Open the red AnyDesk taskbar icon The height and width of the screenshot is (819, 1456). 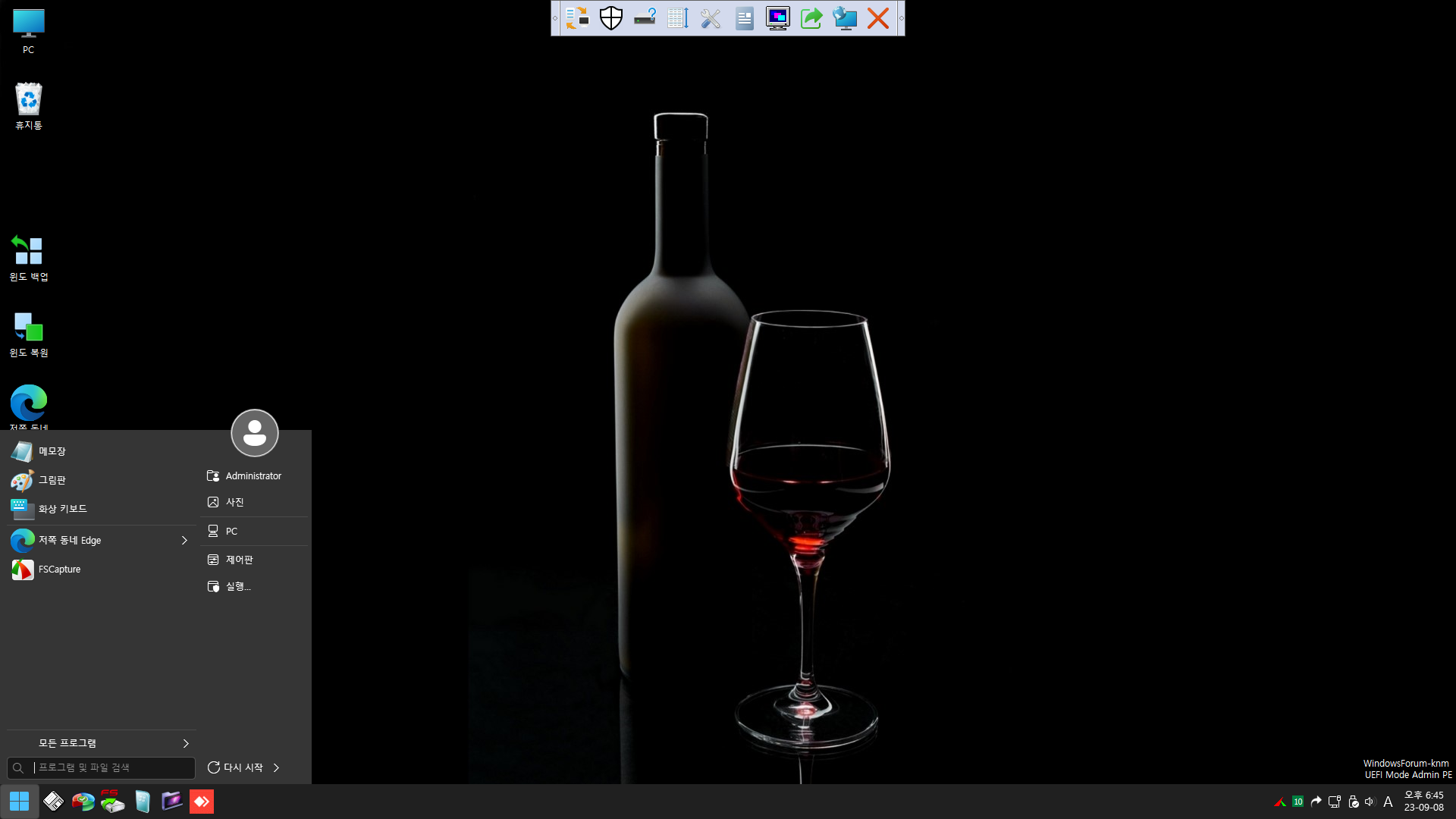(x=202, y=802)
